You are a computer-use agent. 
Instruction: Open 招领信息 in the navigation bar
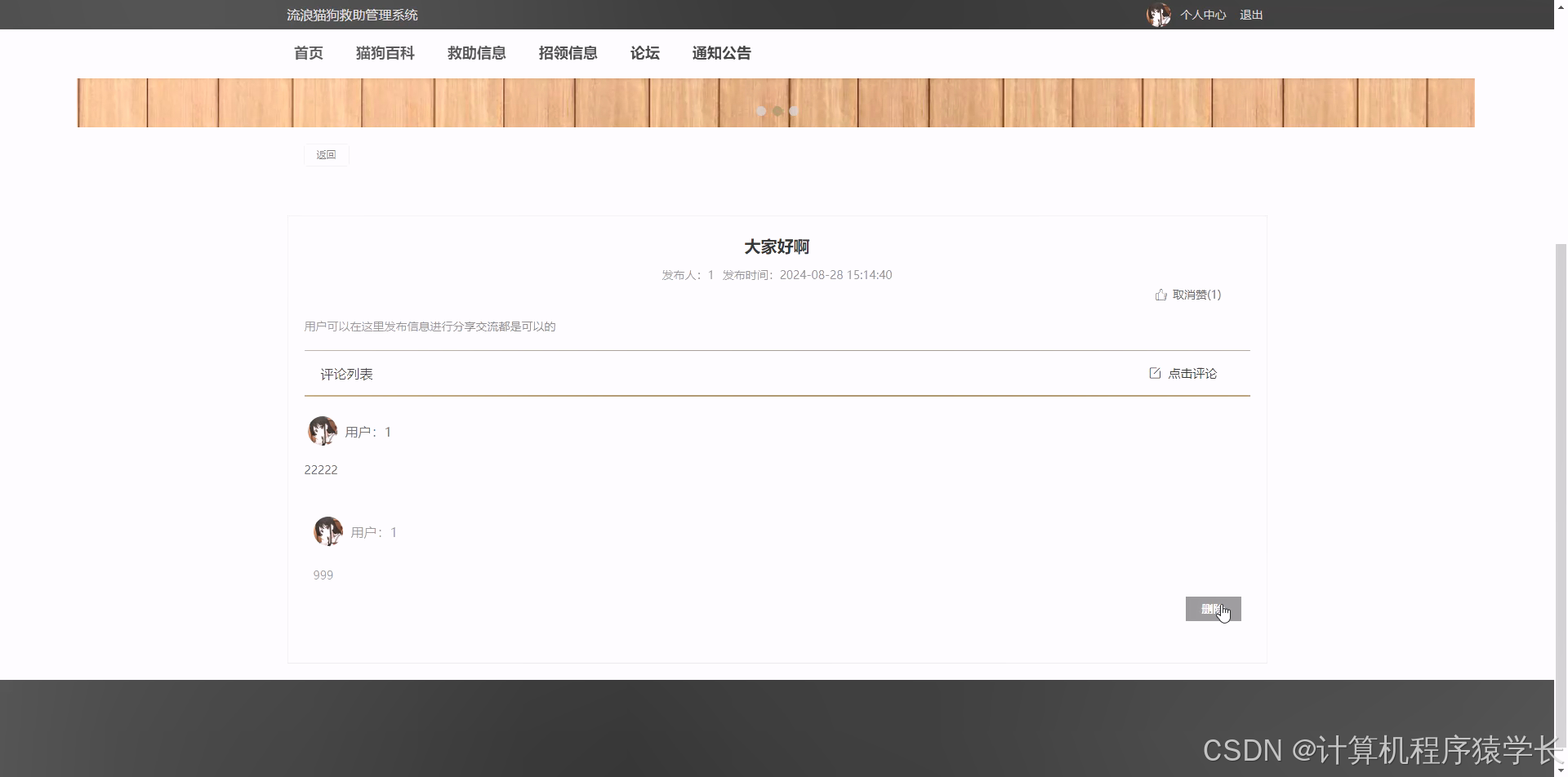tap(568, 53)
